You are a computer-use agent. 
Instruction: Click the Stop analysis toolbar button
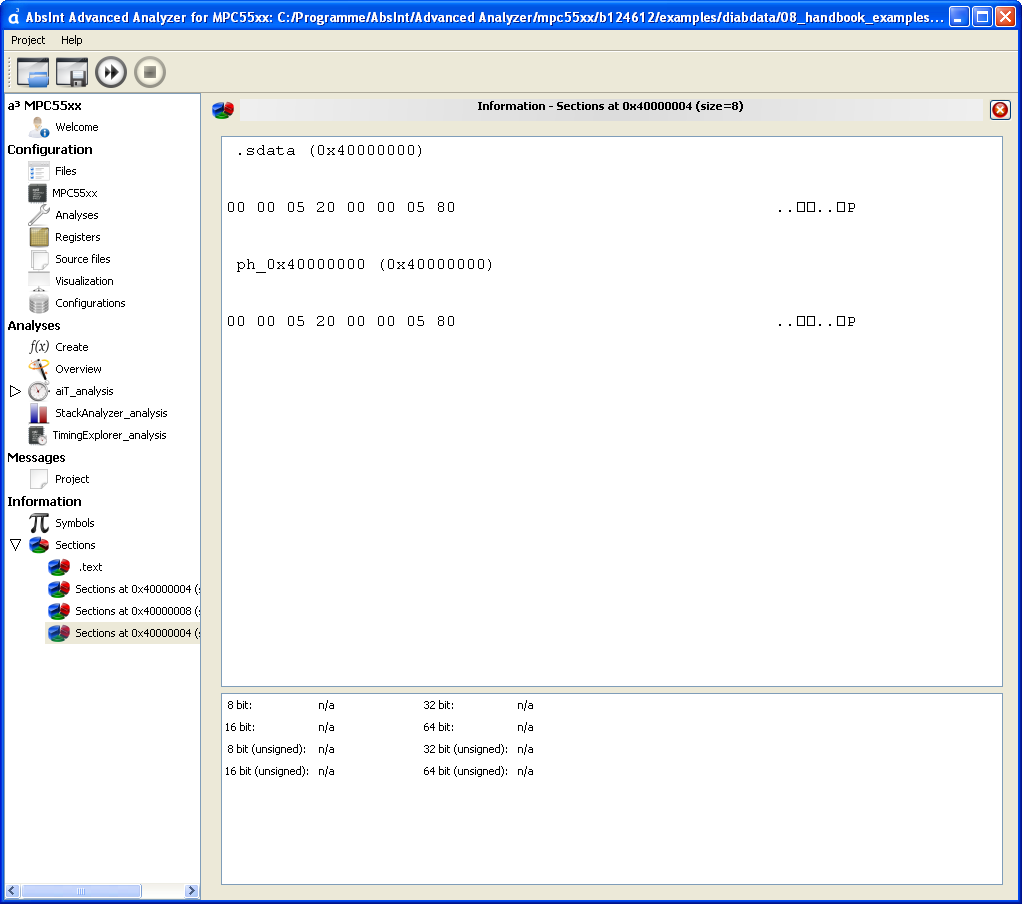tap(150, 72)
